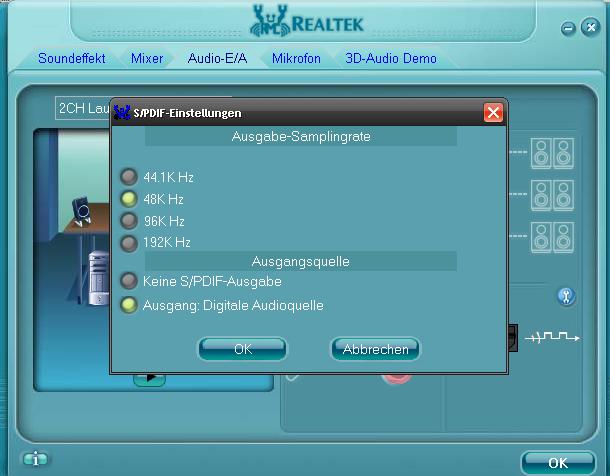Open the 2CH speaker configuration dropdown

(83, 108)
